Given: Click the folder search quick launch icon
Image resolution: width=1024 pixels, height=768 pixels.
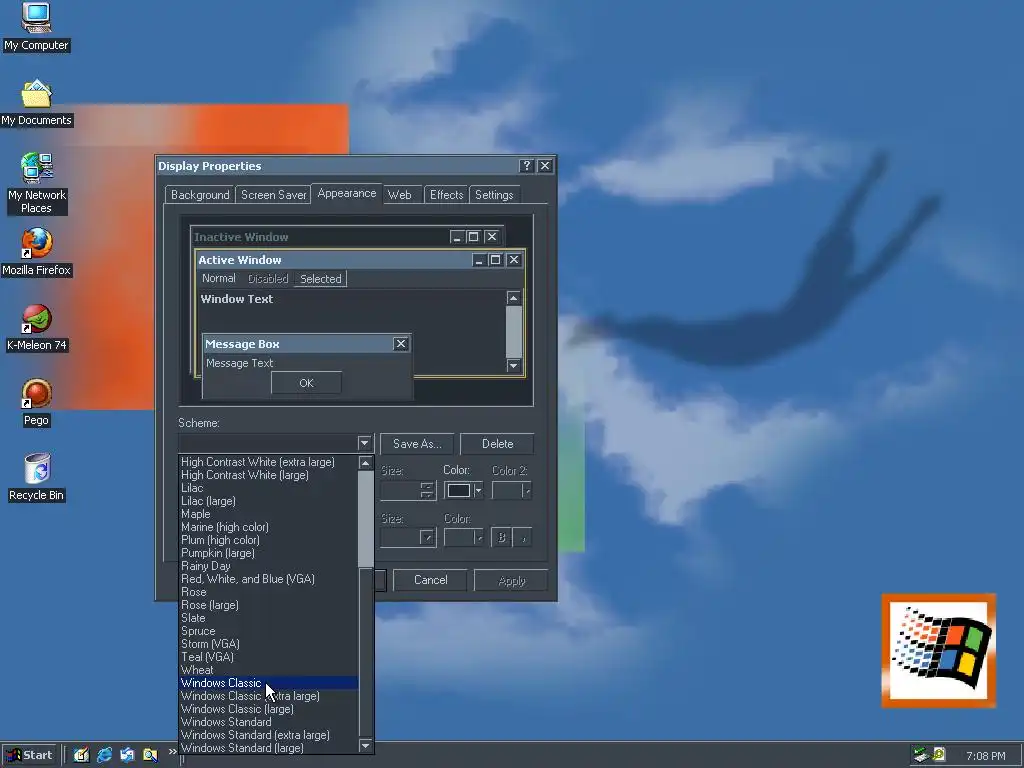Looking at the screenshot, I should 150,755.
